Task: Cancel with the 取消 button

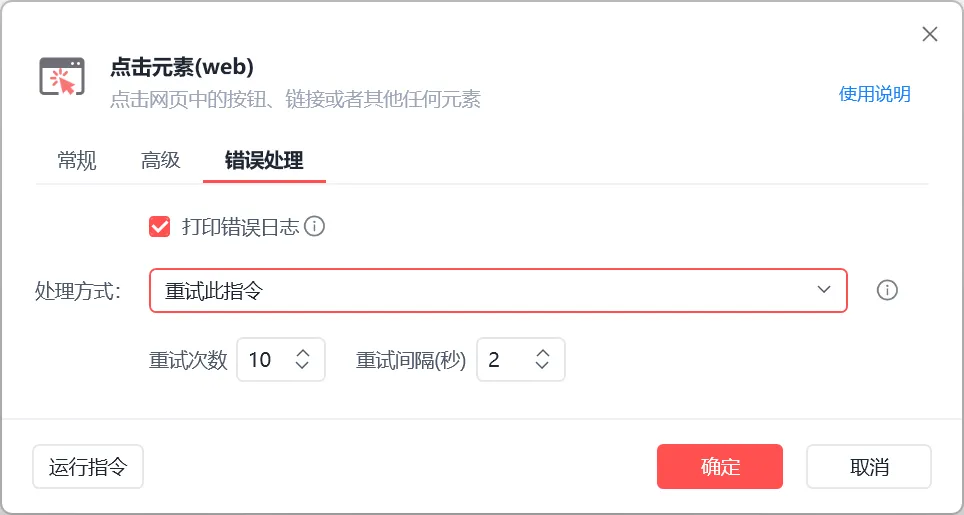Action: coord(868,467)
